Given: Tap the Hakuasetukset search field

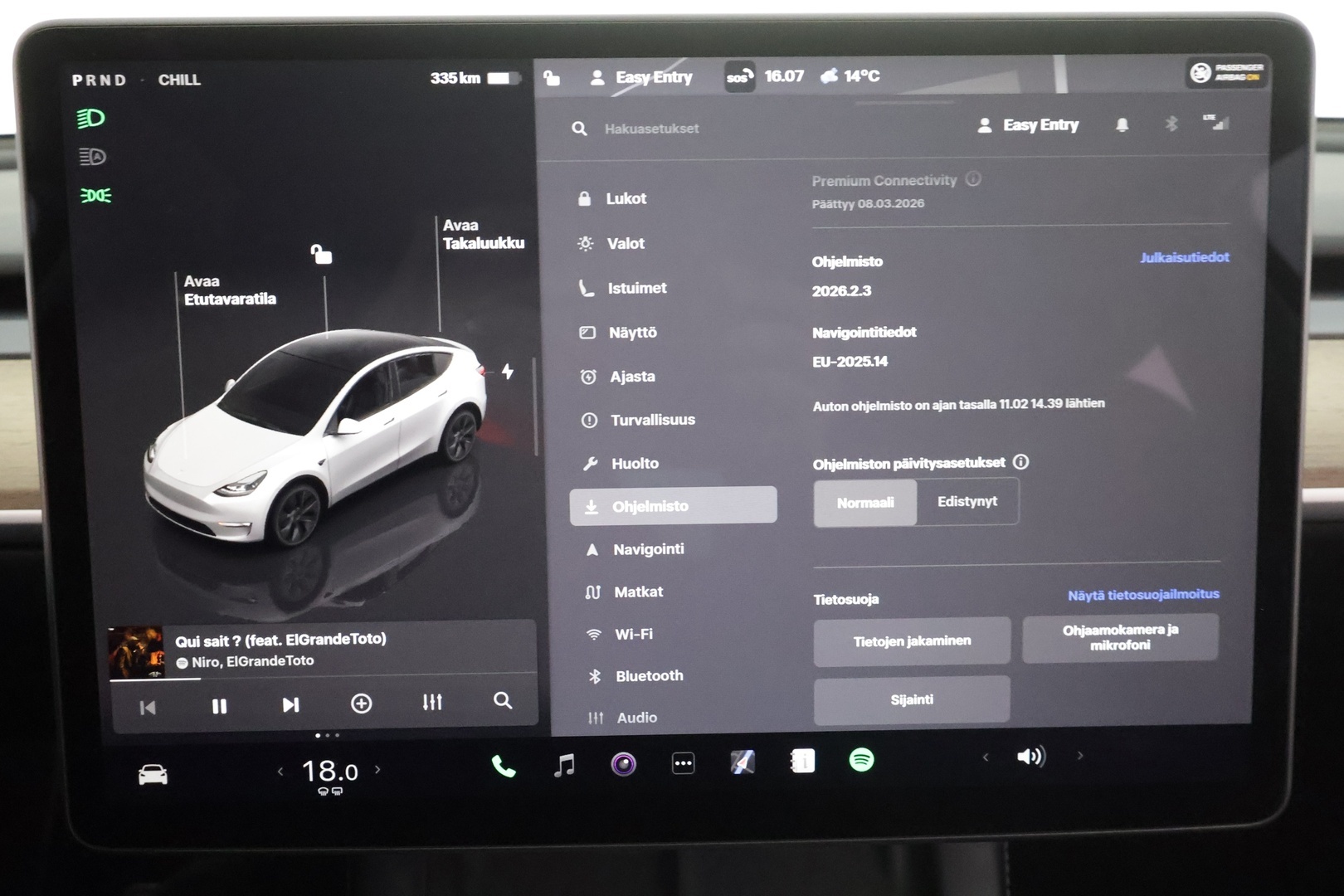Looking at the screenshot, I should 652,129.
